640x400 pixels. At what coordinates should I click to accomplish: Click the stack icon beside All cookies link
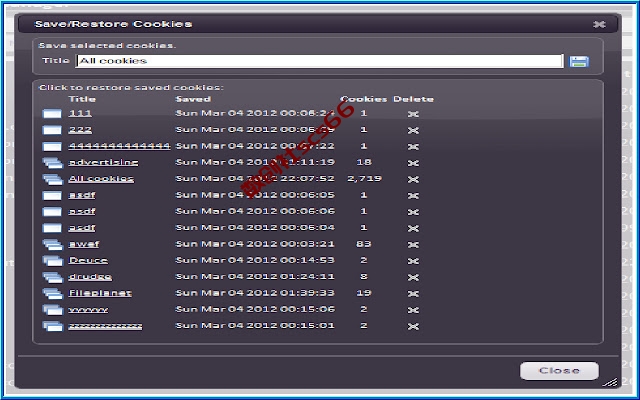tap(52, 179)
